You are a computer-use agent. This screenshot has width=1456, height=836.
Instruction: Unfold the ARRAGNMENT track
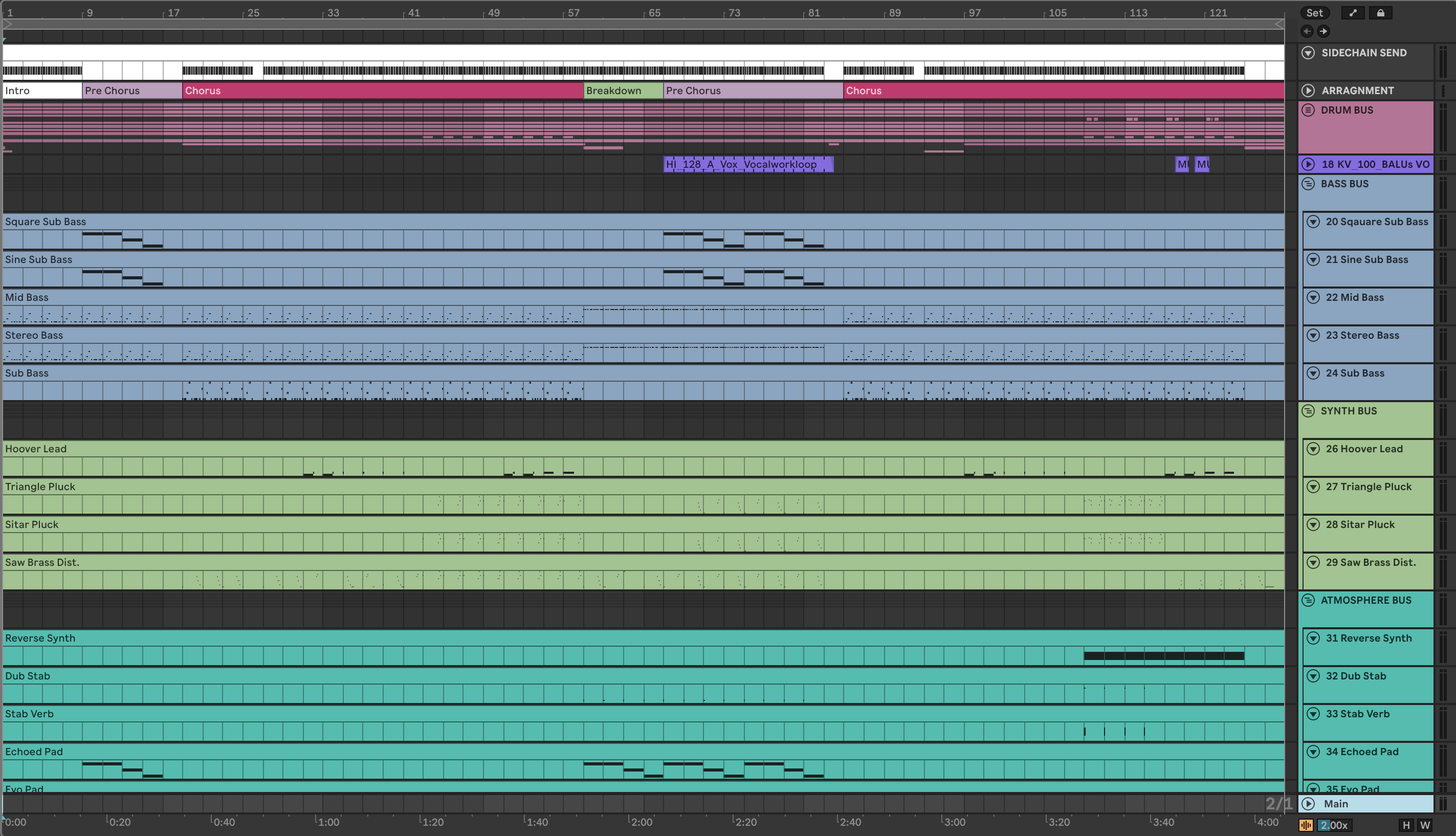coord(1308,91)
